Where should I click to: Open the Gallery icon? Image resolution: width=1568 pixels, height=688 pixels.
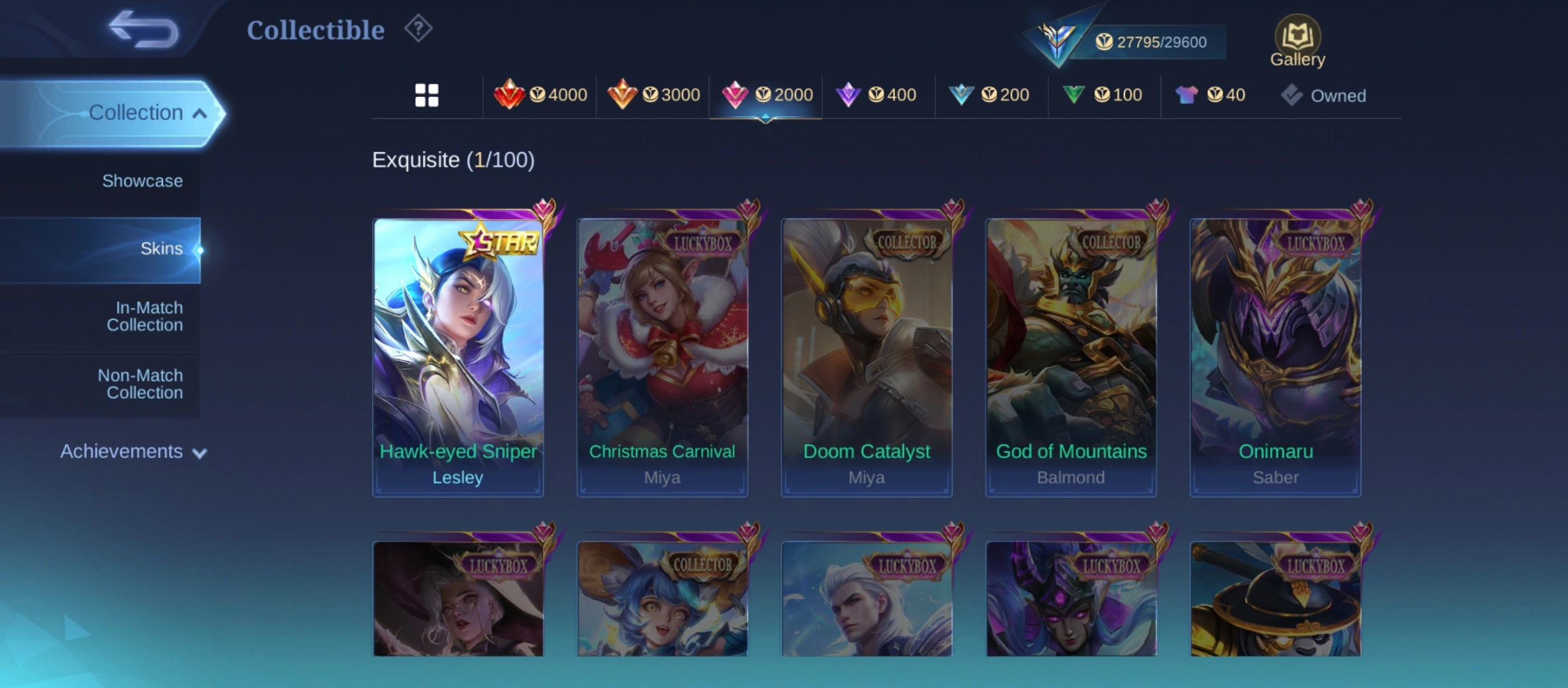click(x=1297, y=41)
